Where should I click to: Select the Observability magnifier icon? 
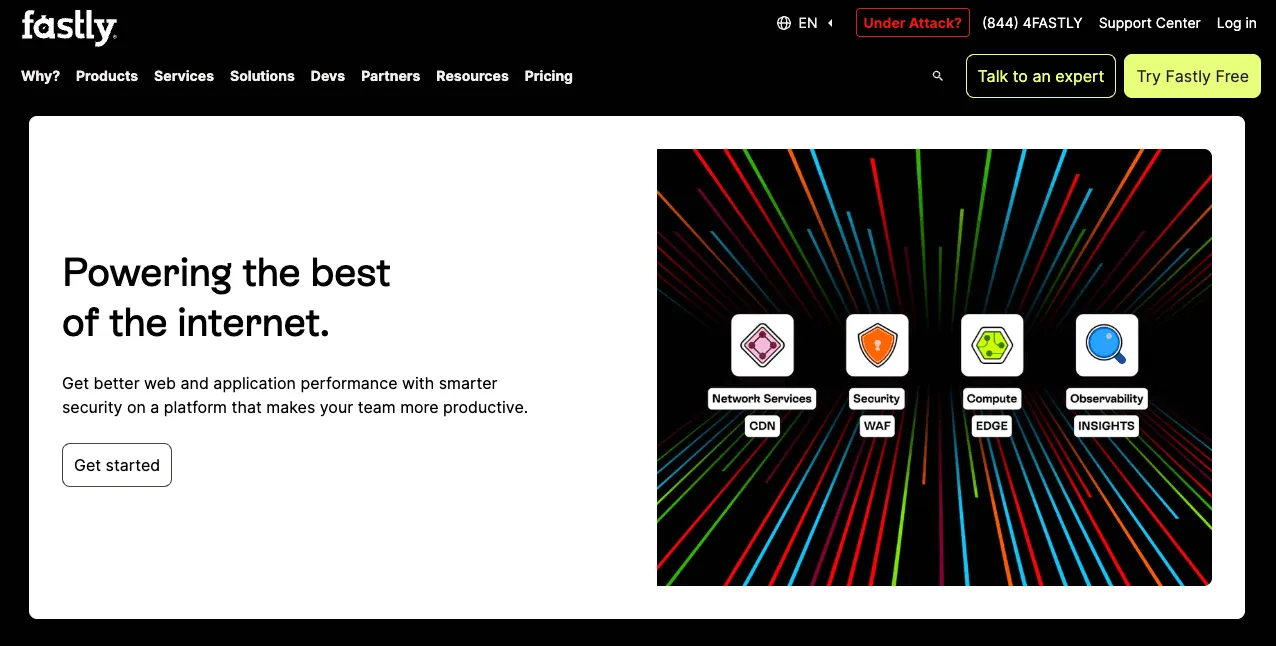coord(1107,345)
